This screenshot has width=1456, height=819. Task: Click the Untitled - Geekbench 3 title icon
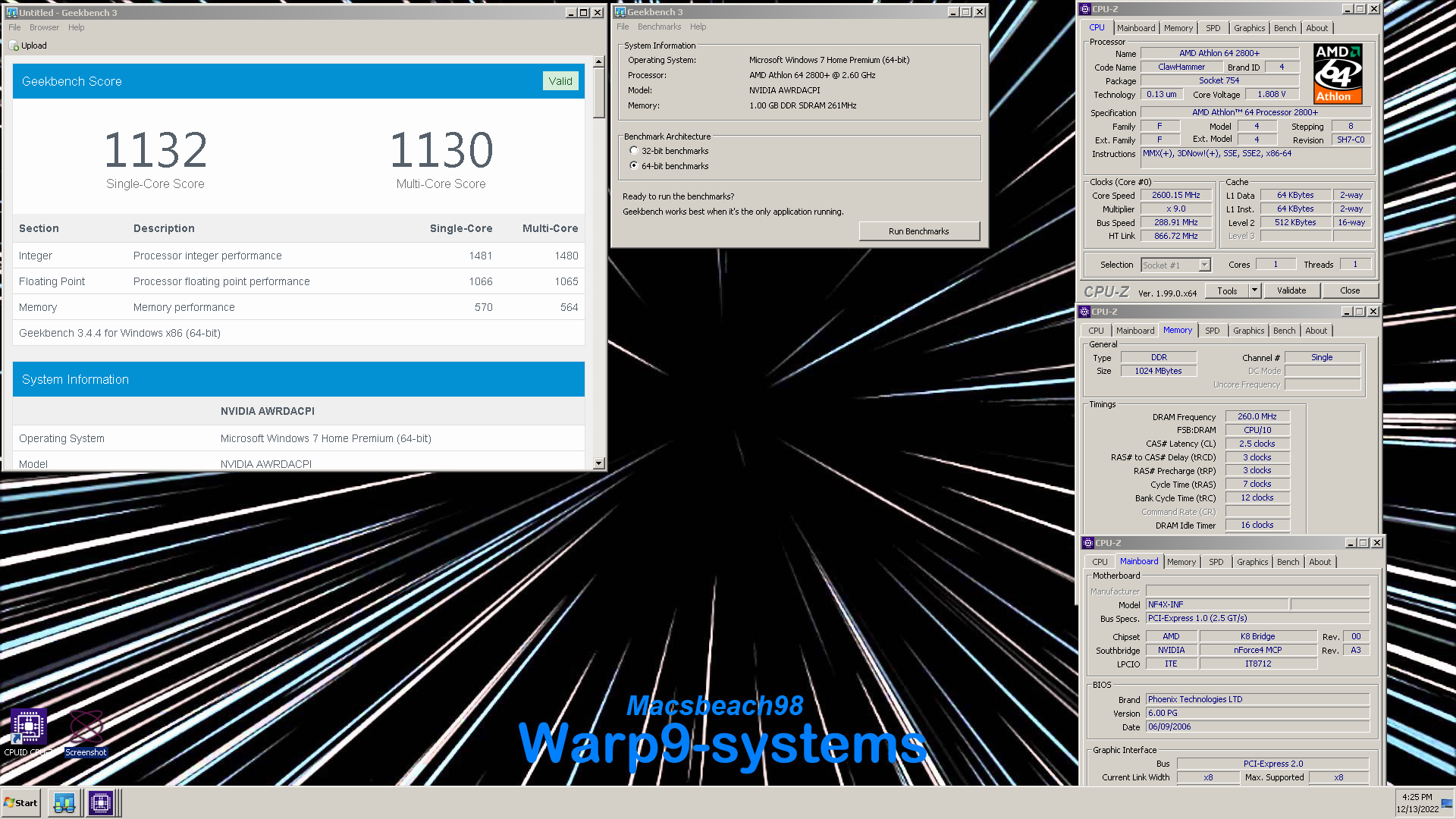(x=11, y=12)
